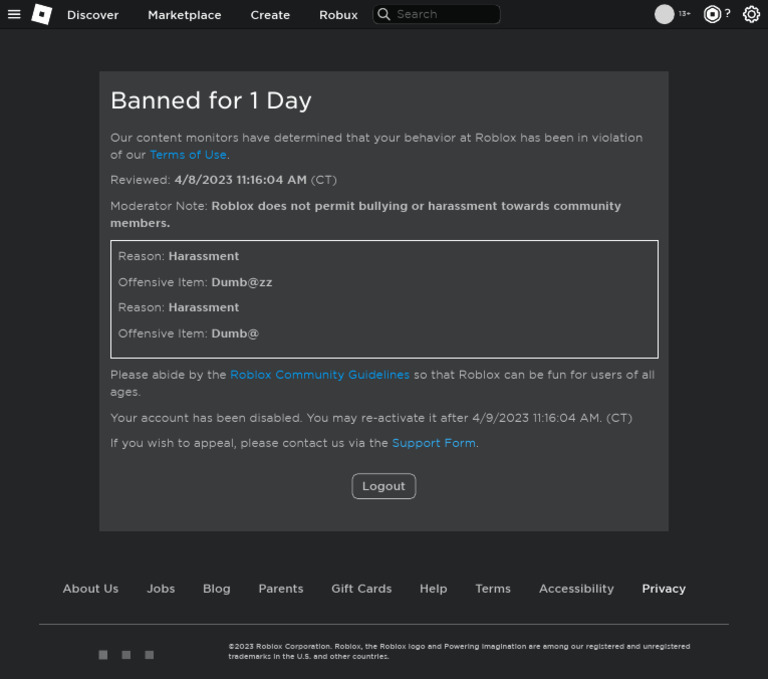Click the search magnifier icon
Image resolution: width=768 pixels, height=679 pixels.
tap(384, 14)
